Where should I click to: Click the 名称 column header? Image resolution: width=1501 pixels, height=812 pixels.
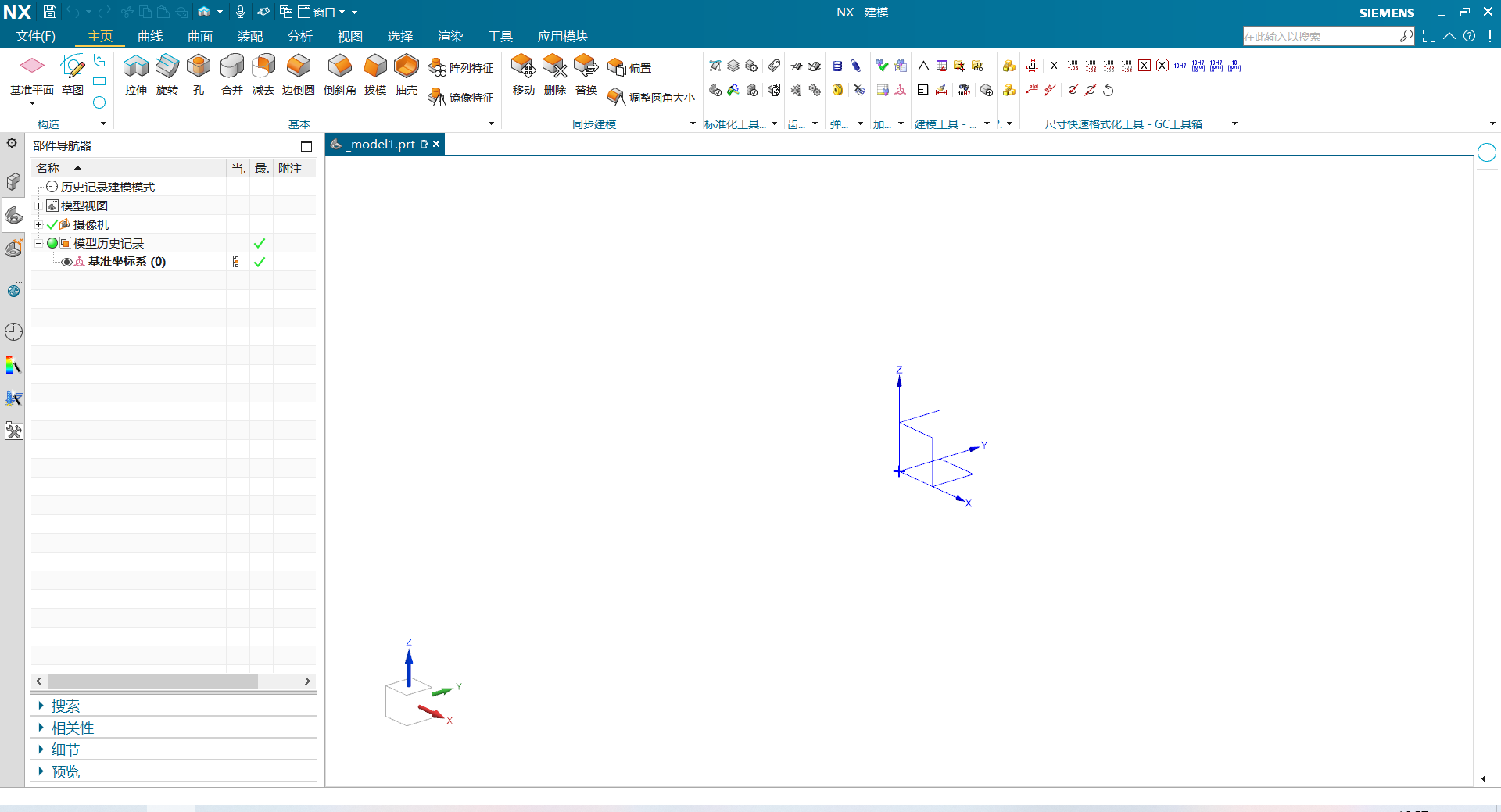(x=48, y=169)
